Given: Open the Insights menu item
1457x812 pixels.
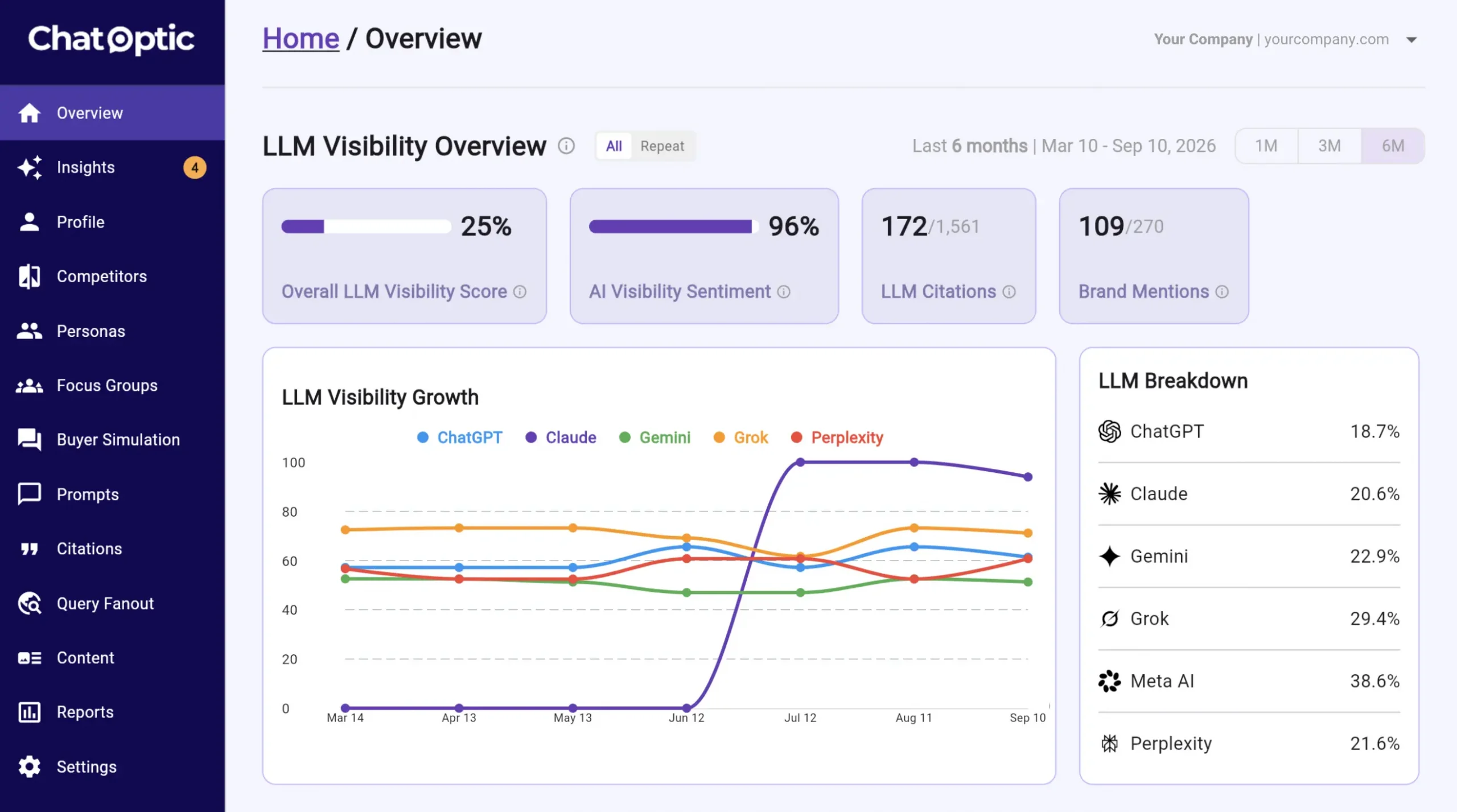Looking at the screenshot, I should click(x=112, y=167).
